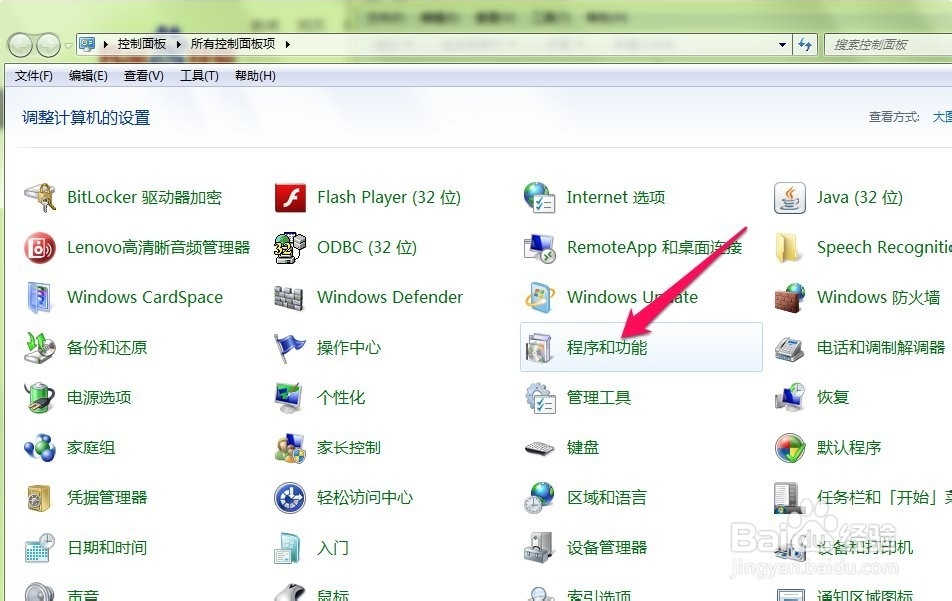Click the Java (32 位) coffee cup icon
This screenshot has height=601, width=952.
pos(790,198)
